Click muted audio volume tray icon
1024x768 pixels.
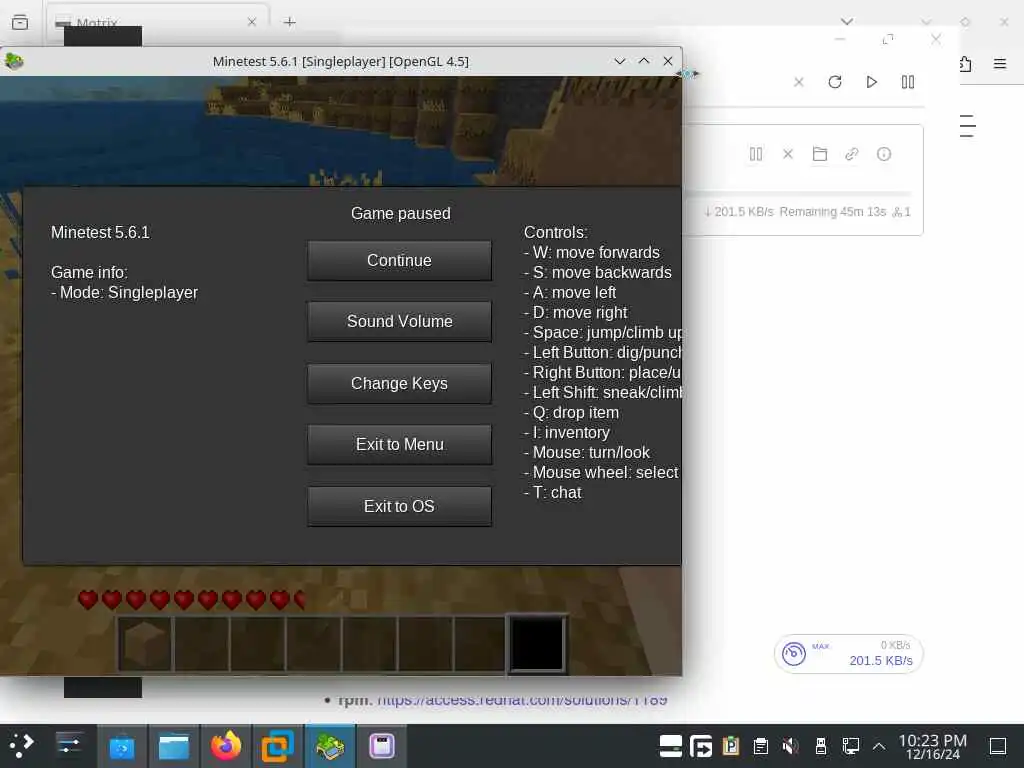click(791, 746)
